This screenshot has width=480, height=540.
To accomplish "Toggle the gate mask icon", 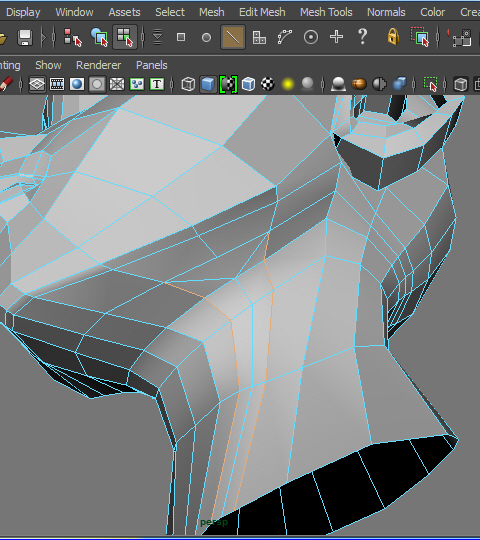I will click(x=97, y=84).
